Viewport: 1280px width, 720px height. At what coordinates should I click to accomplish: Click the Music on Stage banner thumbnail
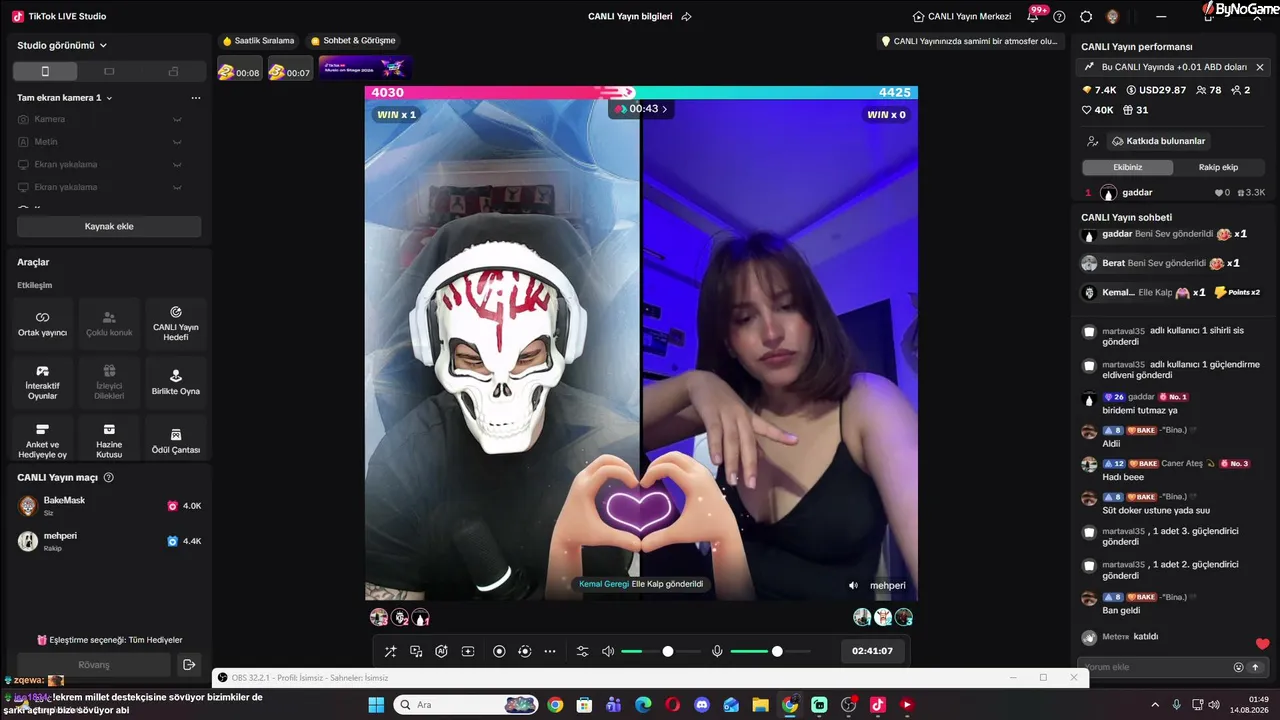365,68
